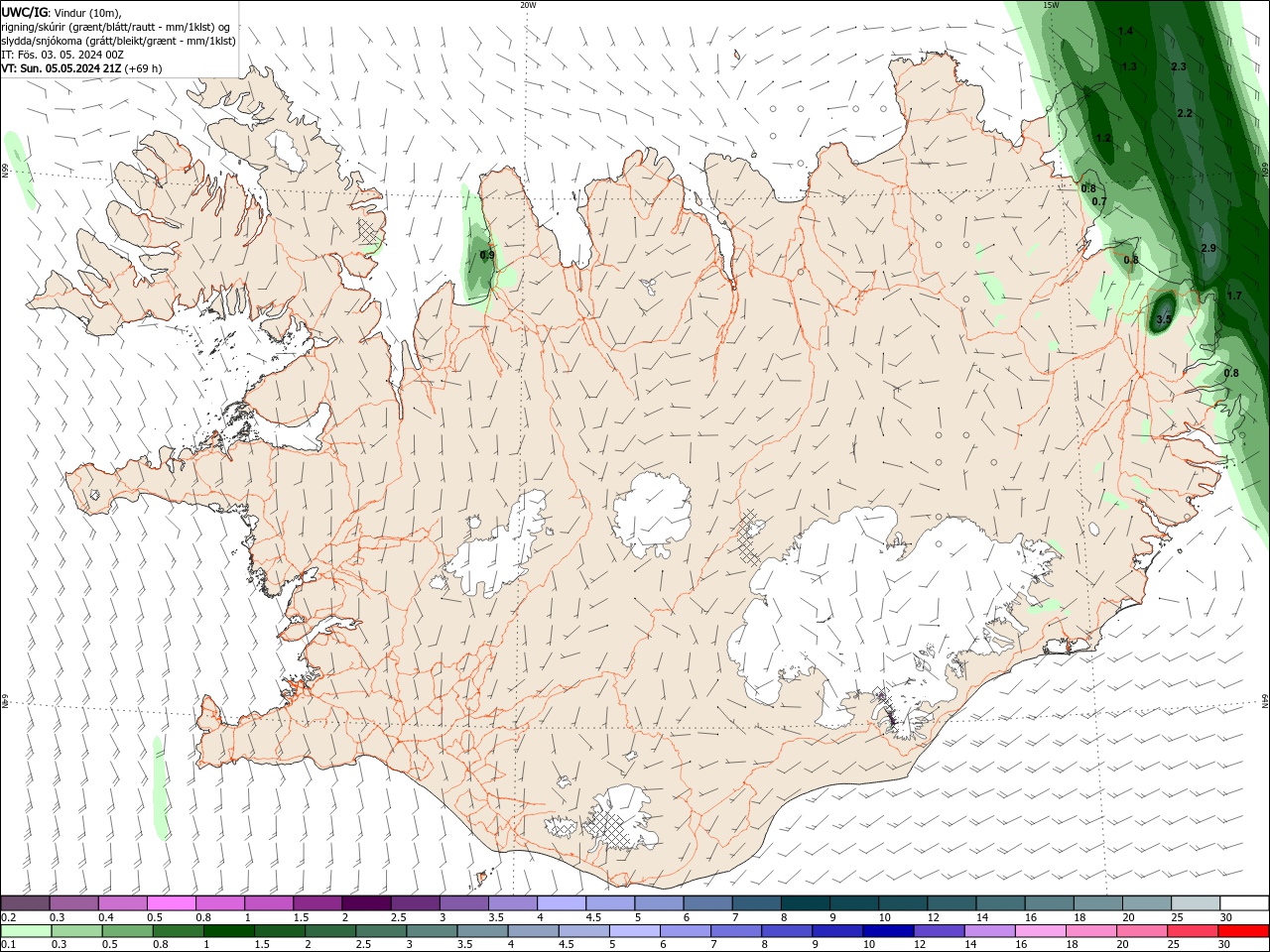Image resolution: width=1270 pixels, height=952 pixels.
Task: Choose the dark blue 10 mm rain swatch
Action: click(x=888, y=931)
